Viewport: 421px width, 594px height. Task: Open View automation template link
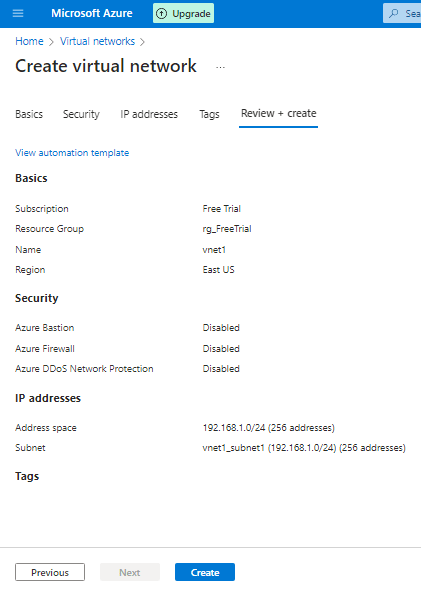pos(72,153)
